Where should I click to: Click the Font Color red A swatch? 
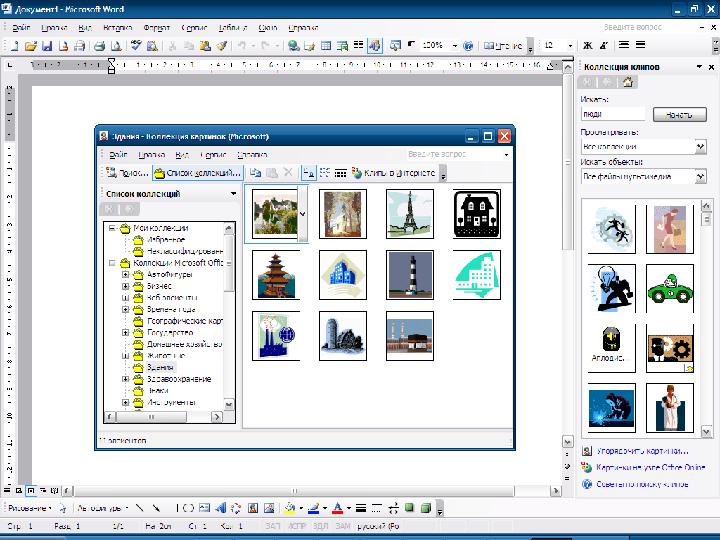tap(338, 508)
